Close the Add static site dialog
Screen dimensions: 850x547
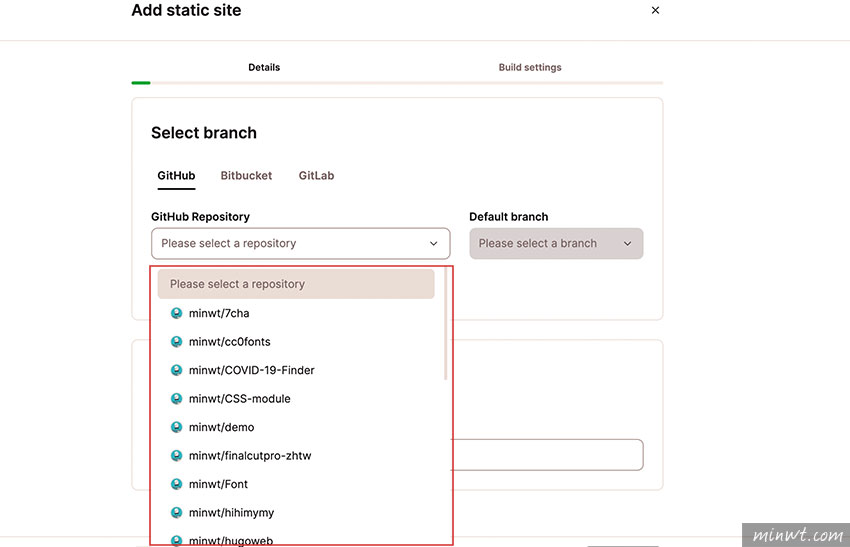point(655,10)
